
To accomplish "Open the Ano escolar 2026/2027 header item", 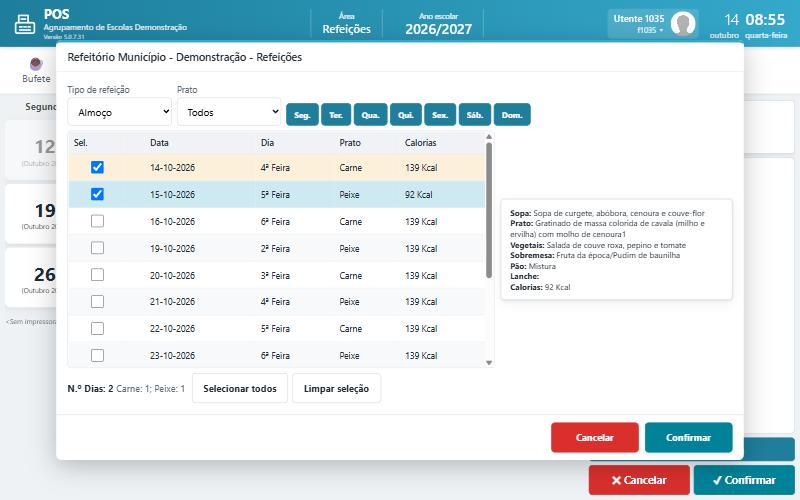I will point(438,23).
